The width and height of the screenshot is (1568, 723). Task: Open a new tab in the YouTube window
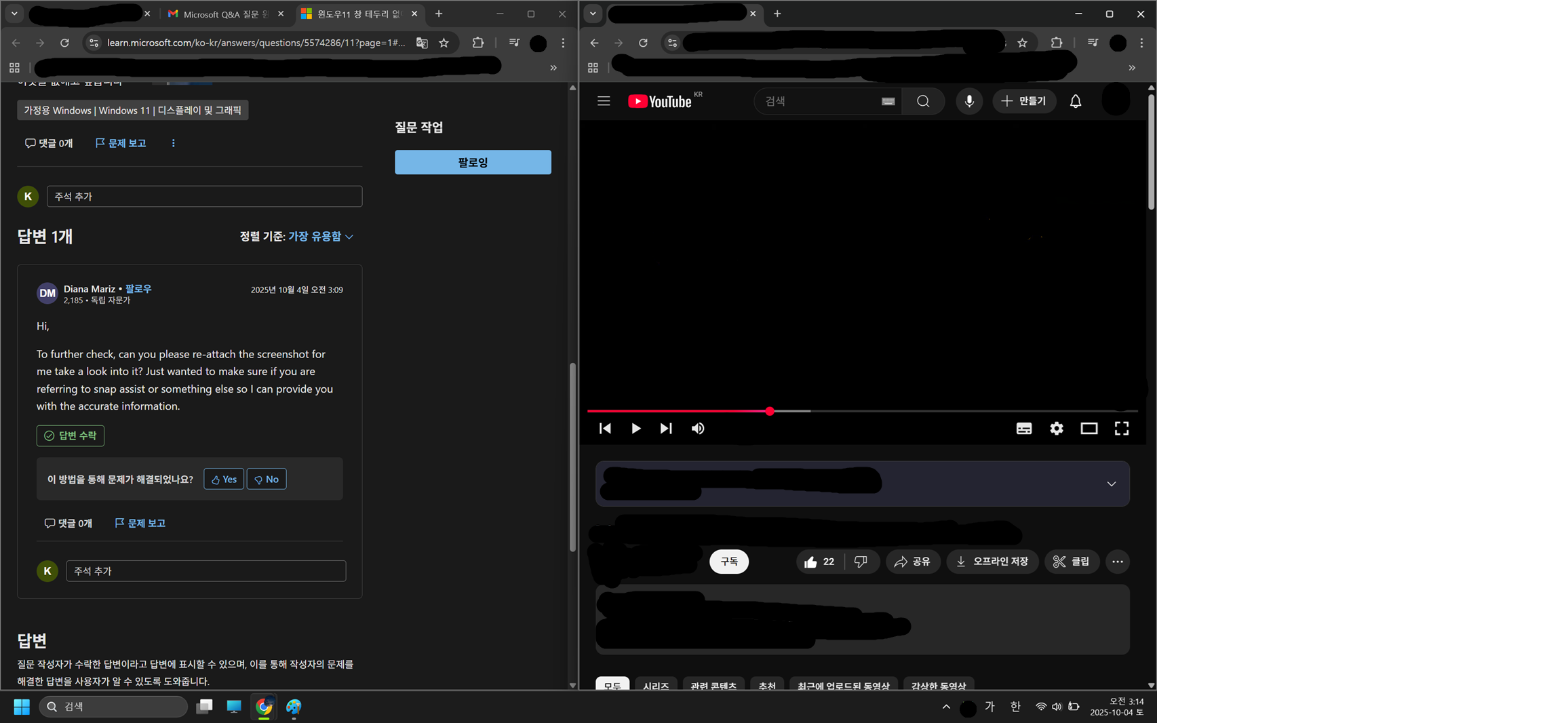[x=777, y=14]
